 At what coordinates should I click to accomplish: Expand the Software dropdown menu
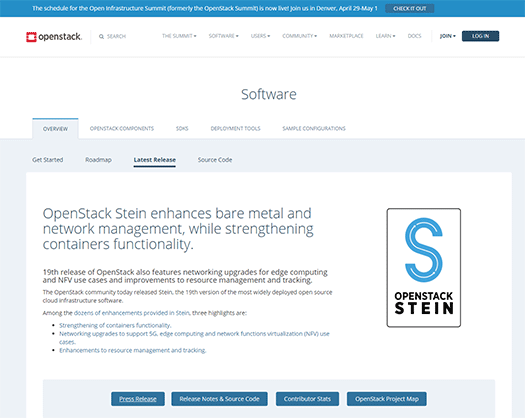(x=223, y=36)
